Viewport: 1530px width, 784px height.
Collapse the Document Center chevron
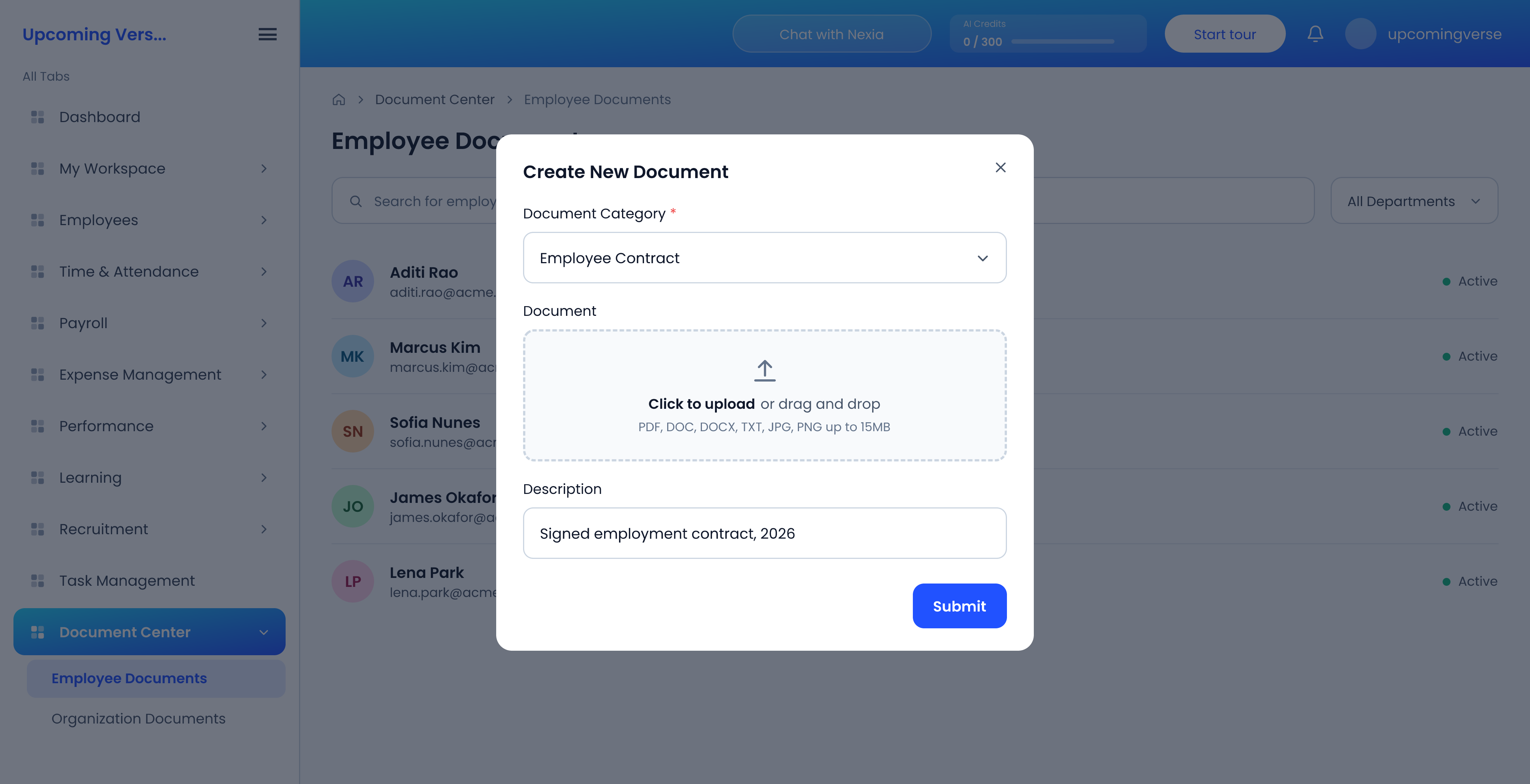click(264, 632)
